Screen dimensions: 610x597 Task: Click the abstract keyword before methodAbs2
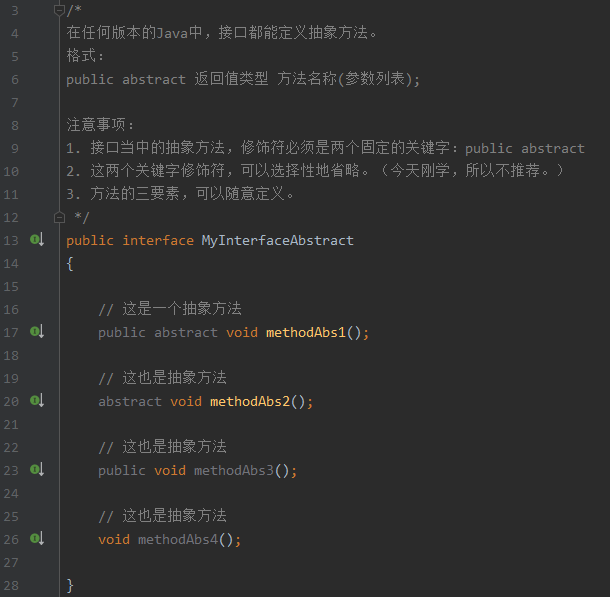[x=129, y=402]
